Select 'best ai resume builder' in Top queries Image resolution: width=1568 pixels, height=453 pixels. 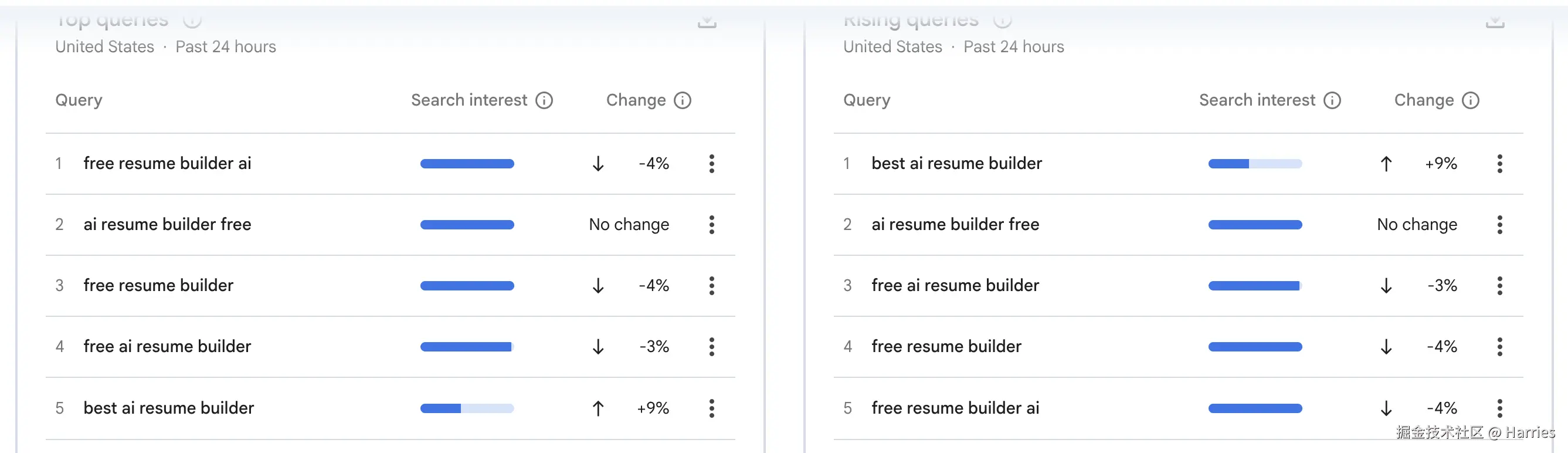click(x=169, y=408)
